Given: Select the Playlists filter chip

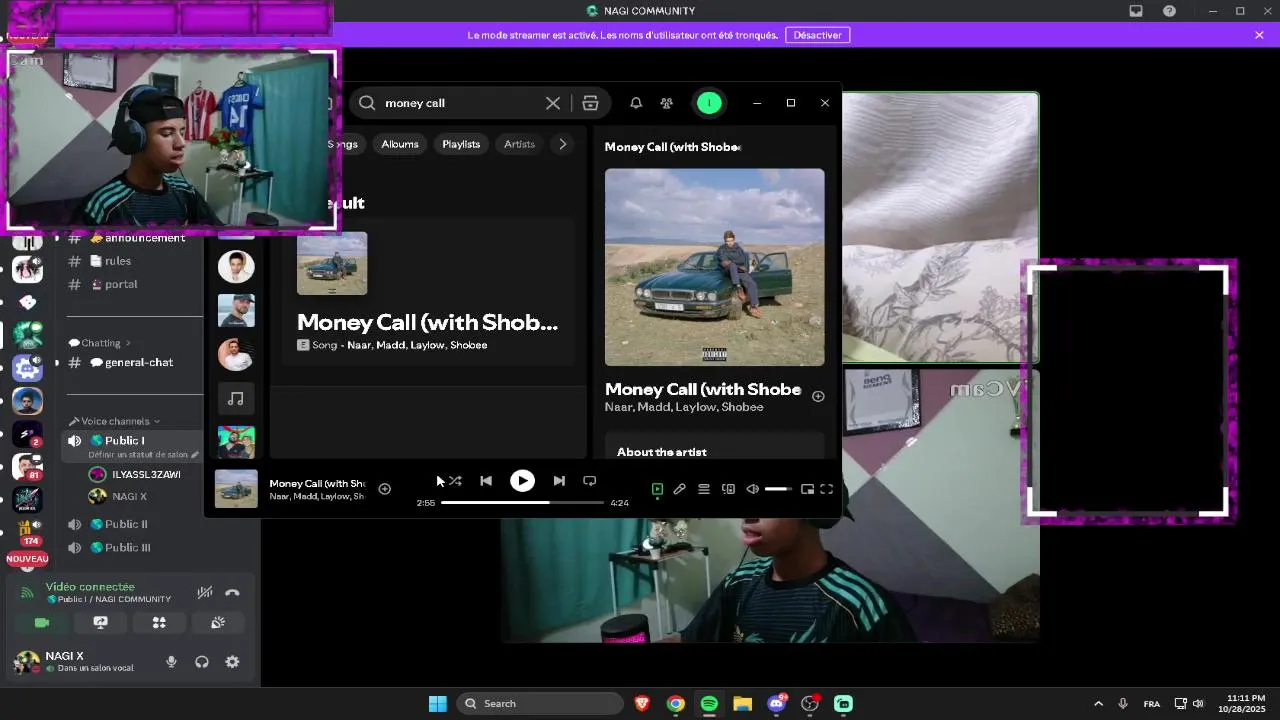Looking at the screenshot, I should (x=461, y=144).
